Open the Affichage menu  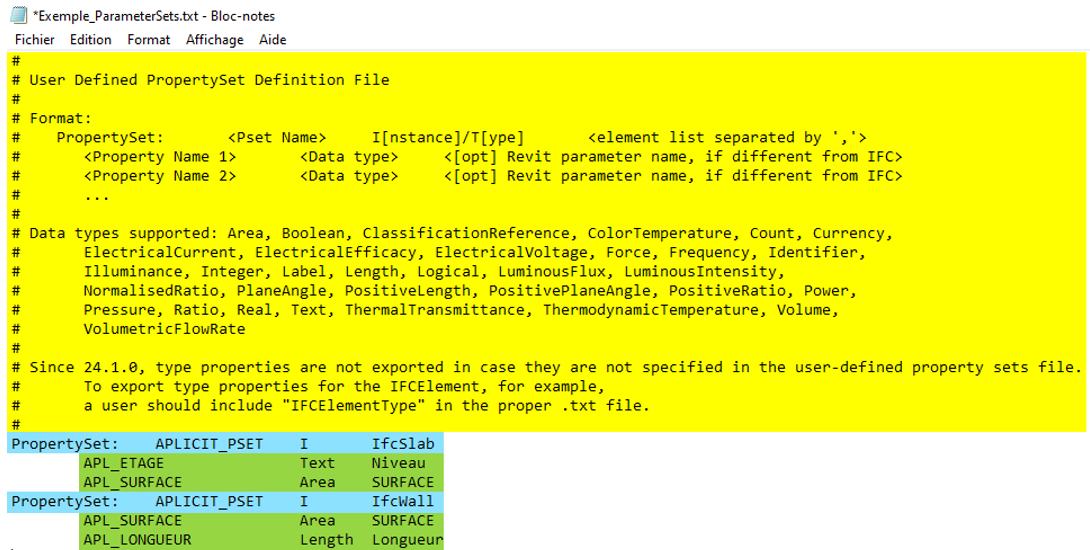214,40
